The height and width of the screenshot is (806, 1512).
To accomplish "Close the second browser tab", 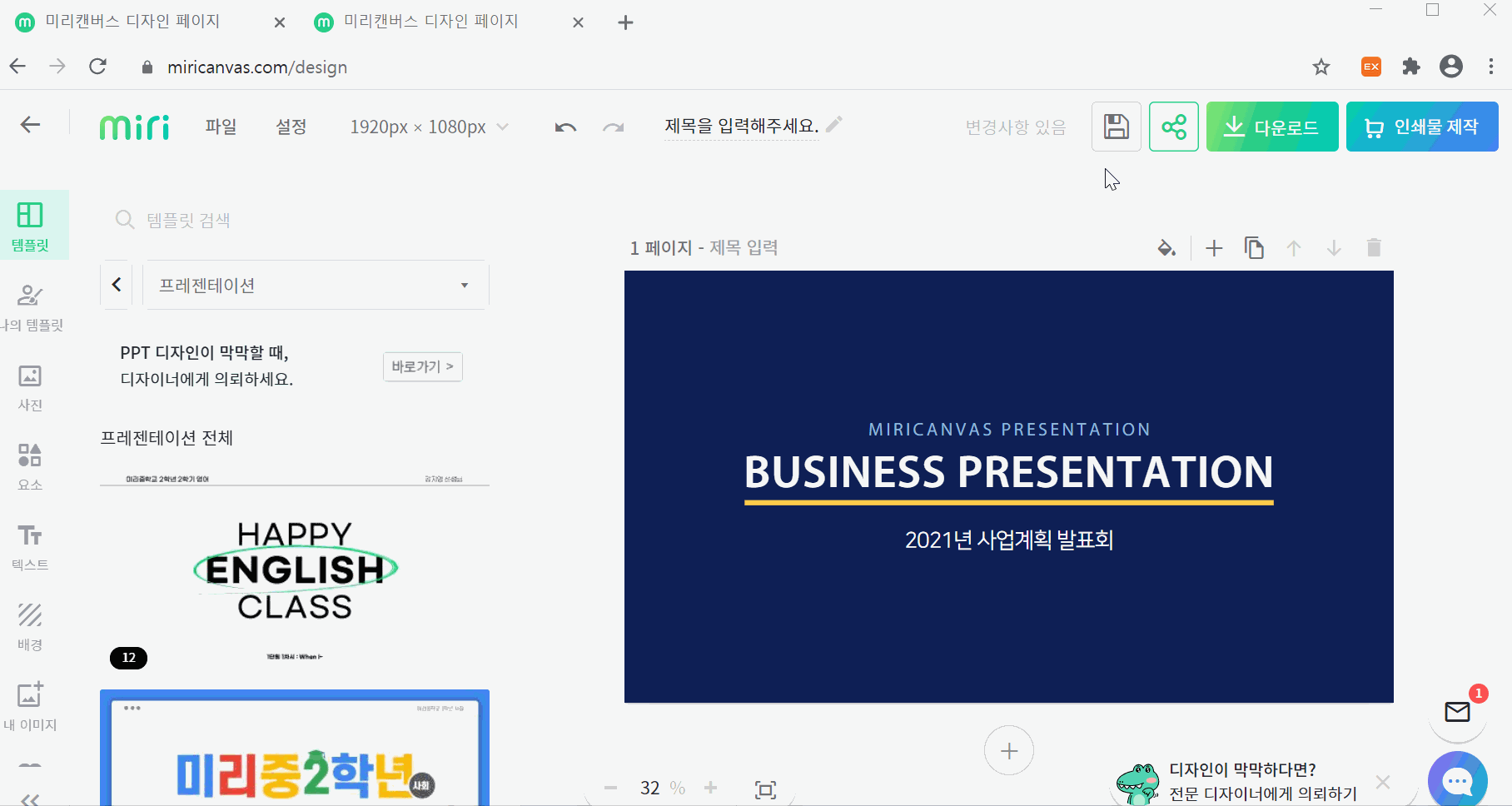I will (x=579, y=22).
